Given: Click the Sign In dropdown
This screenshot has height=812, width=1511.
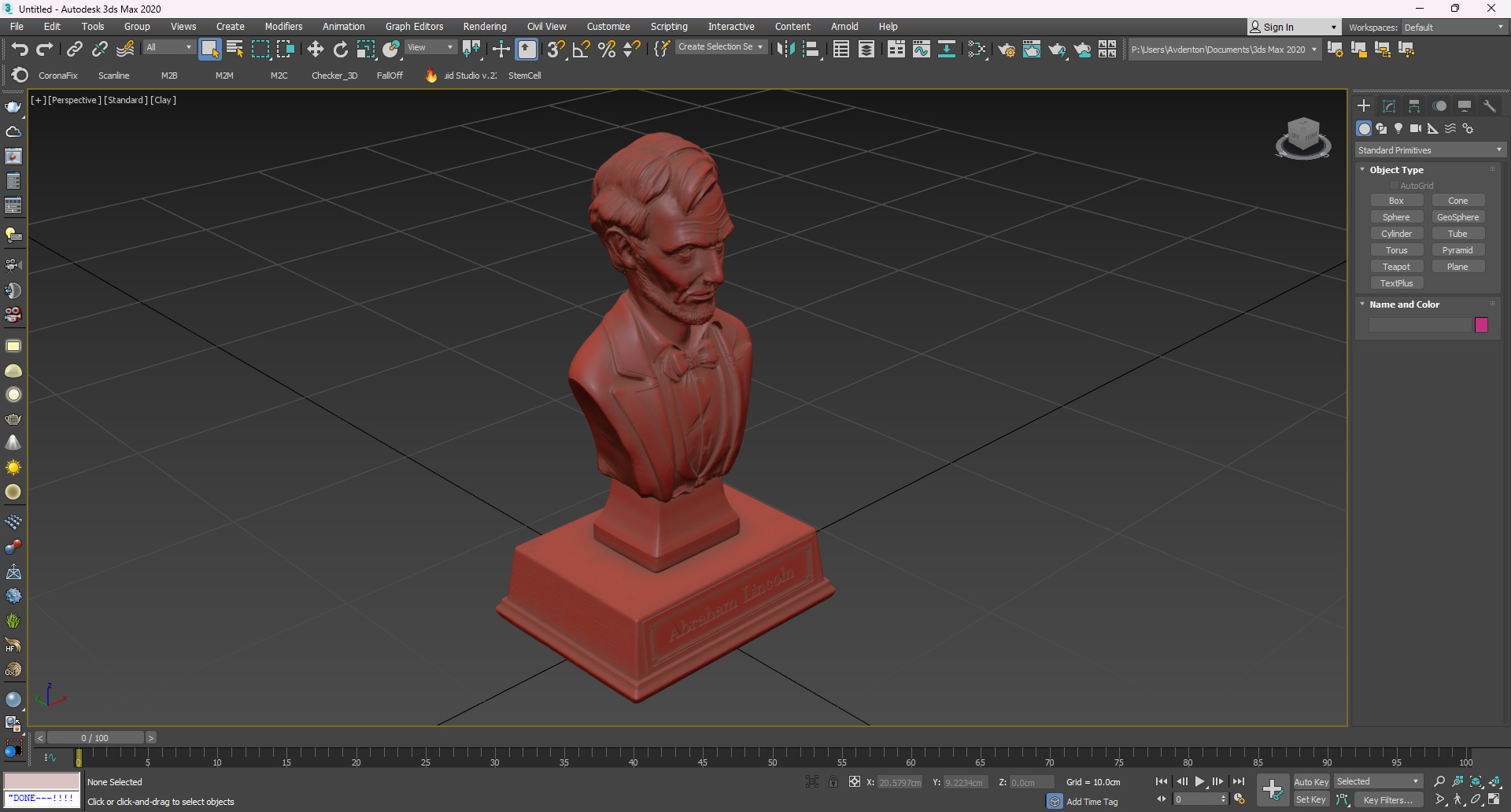Looking at the screenshot, I should click(1294, 28).
